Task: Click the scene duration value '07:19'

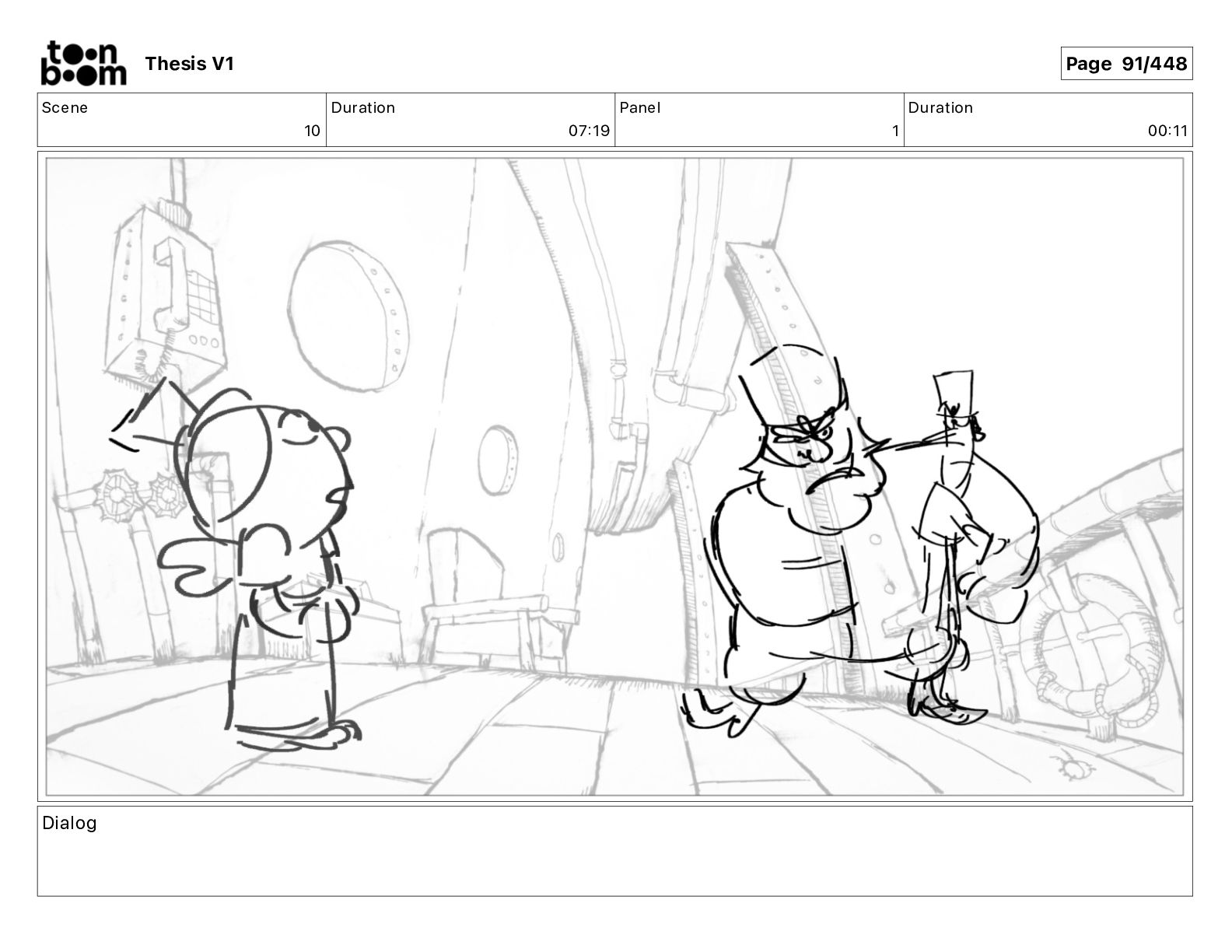Action: [589, 131]
